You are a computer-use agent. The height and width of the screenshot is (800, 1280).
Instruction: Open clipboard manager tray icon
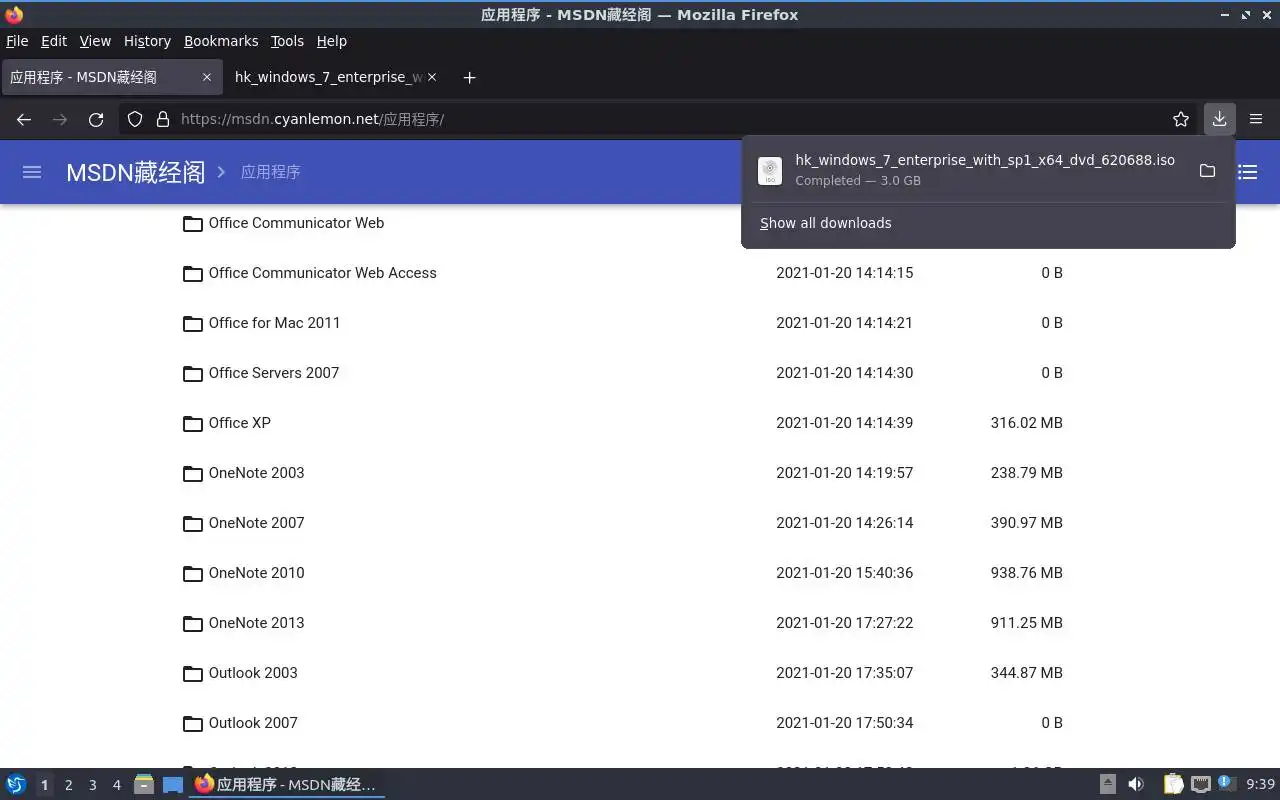click(1173, 785)
